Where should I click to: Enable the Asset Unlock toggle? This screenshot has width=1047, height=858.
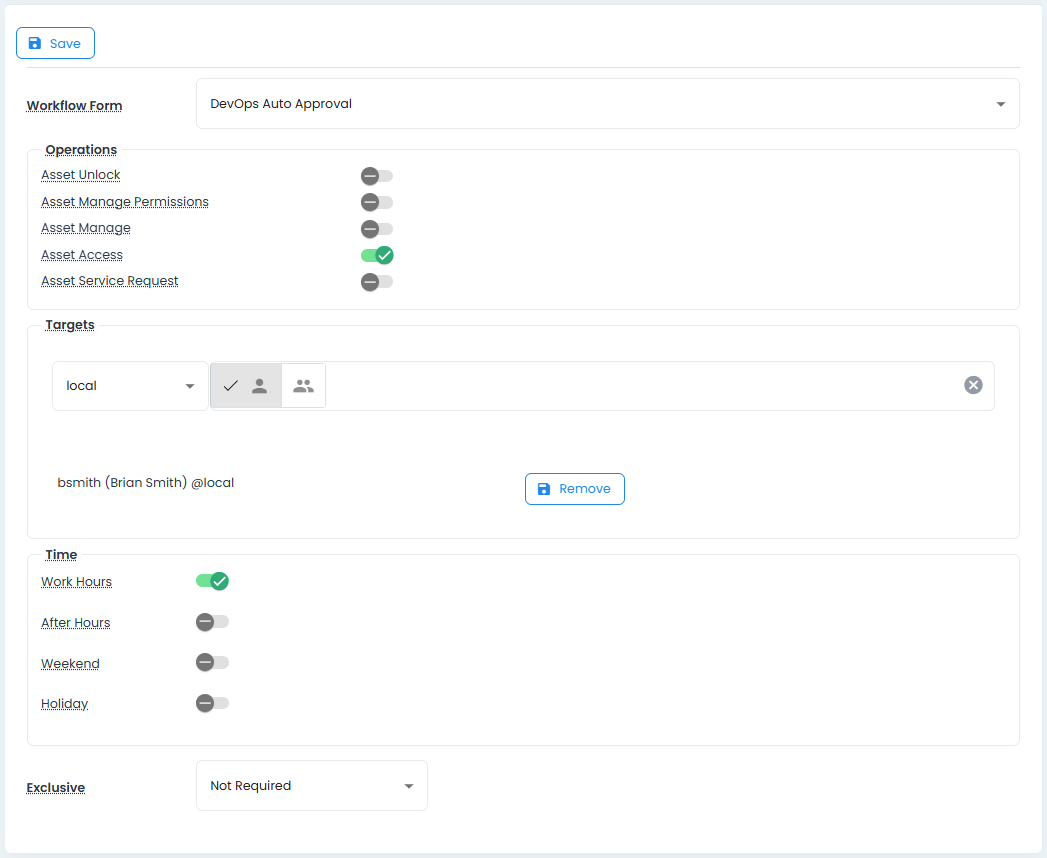click(x=377, y=176)
